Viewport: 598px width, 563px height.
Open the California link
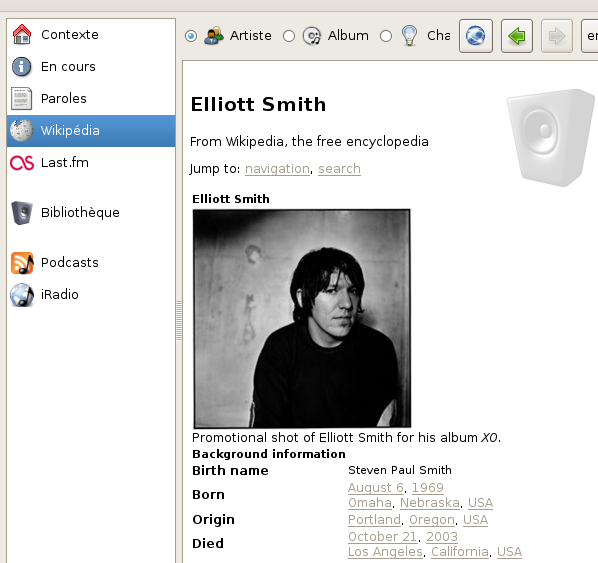point(460,552)
